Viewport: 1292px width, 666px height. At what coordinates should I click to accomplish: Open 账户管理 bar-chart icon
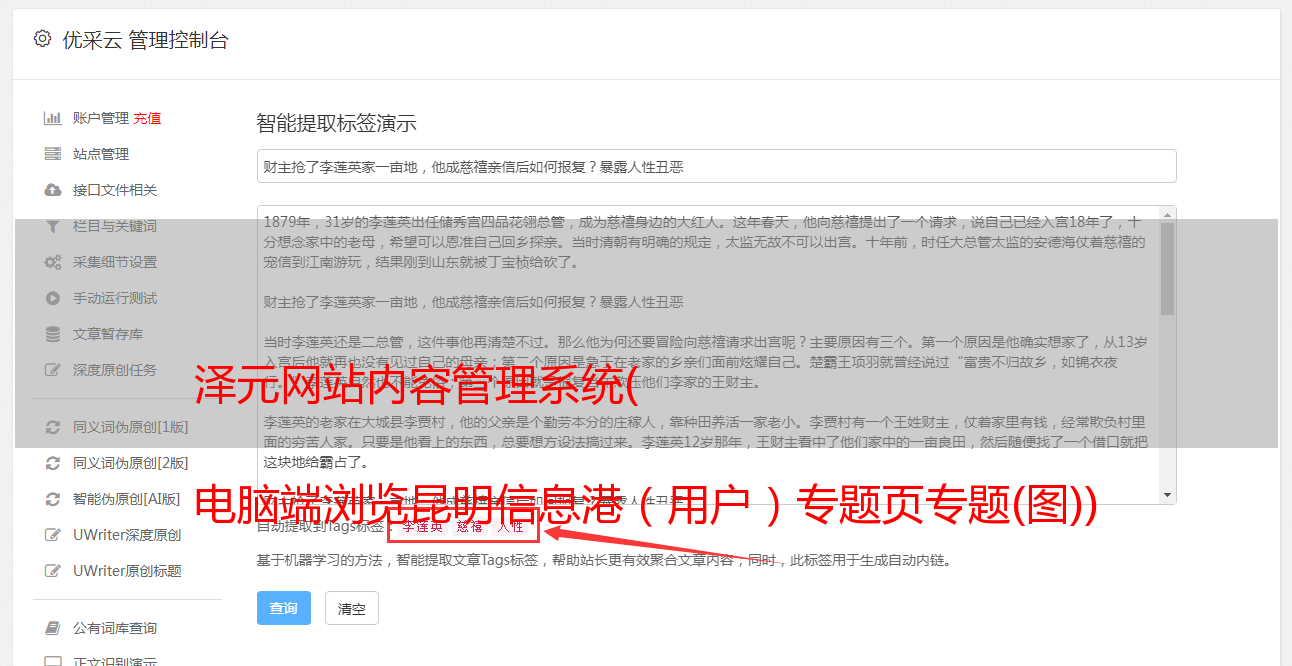53,118
